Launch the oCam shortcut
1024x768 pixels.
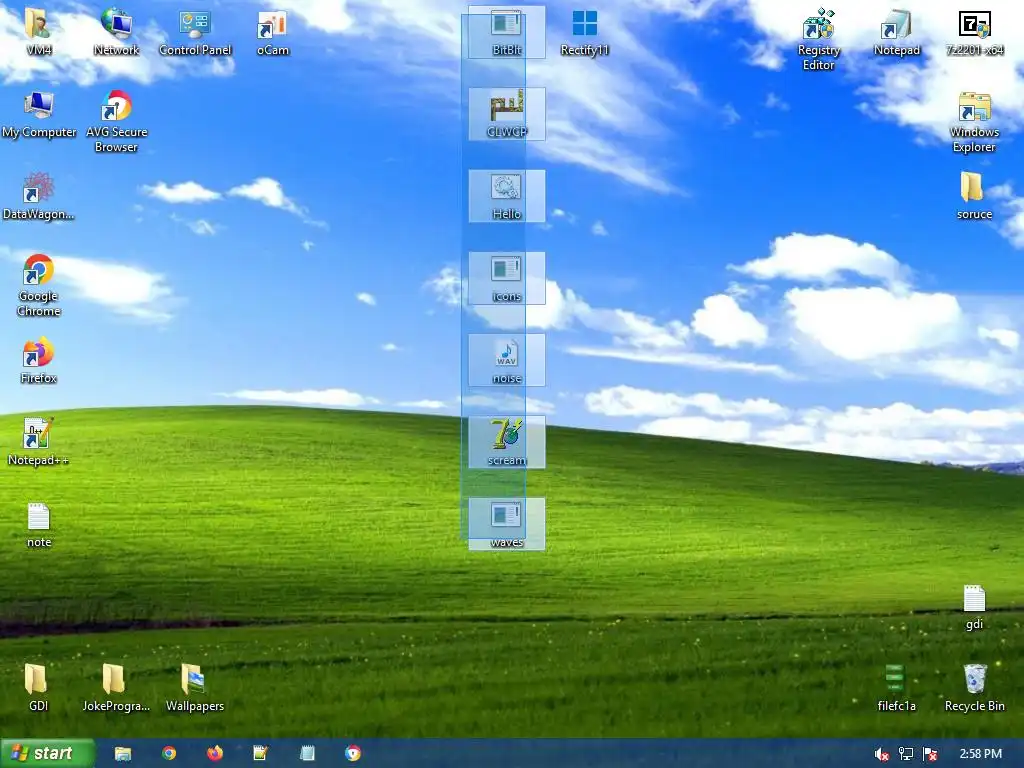272,31
